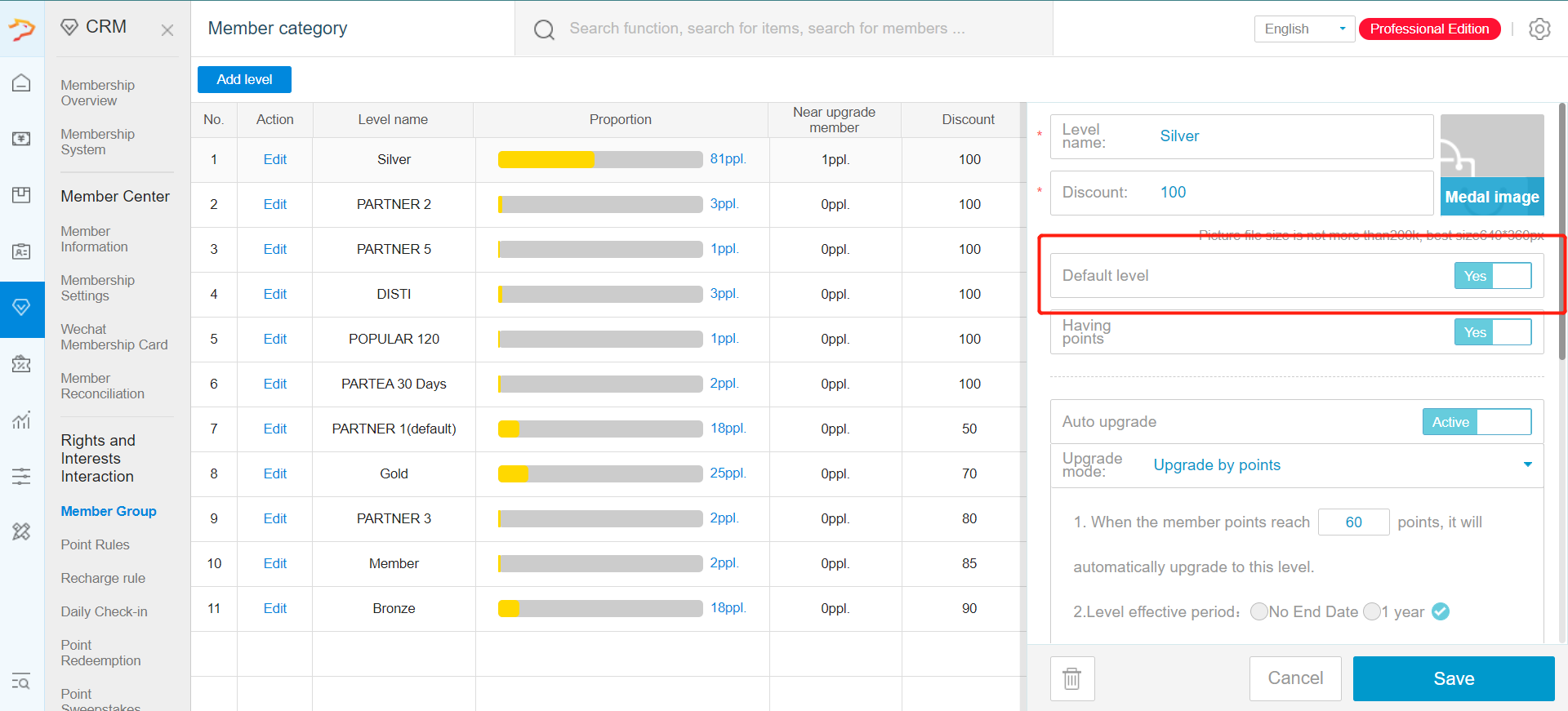This screenshot has height=711, width=1568.
Task: Open the ruler-and-pencil tools icon in the rail
Action: click(x=21, y=532)
